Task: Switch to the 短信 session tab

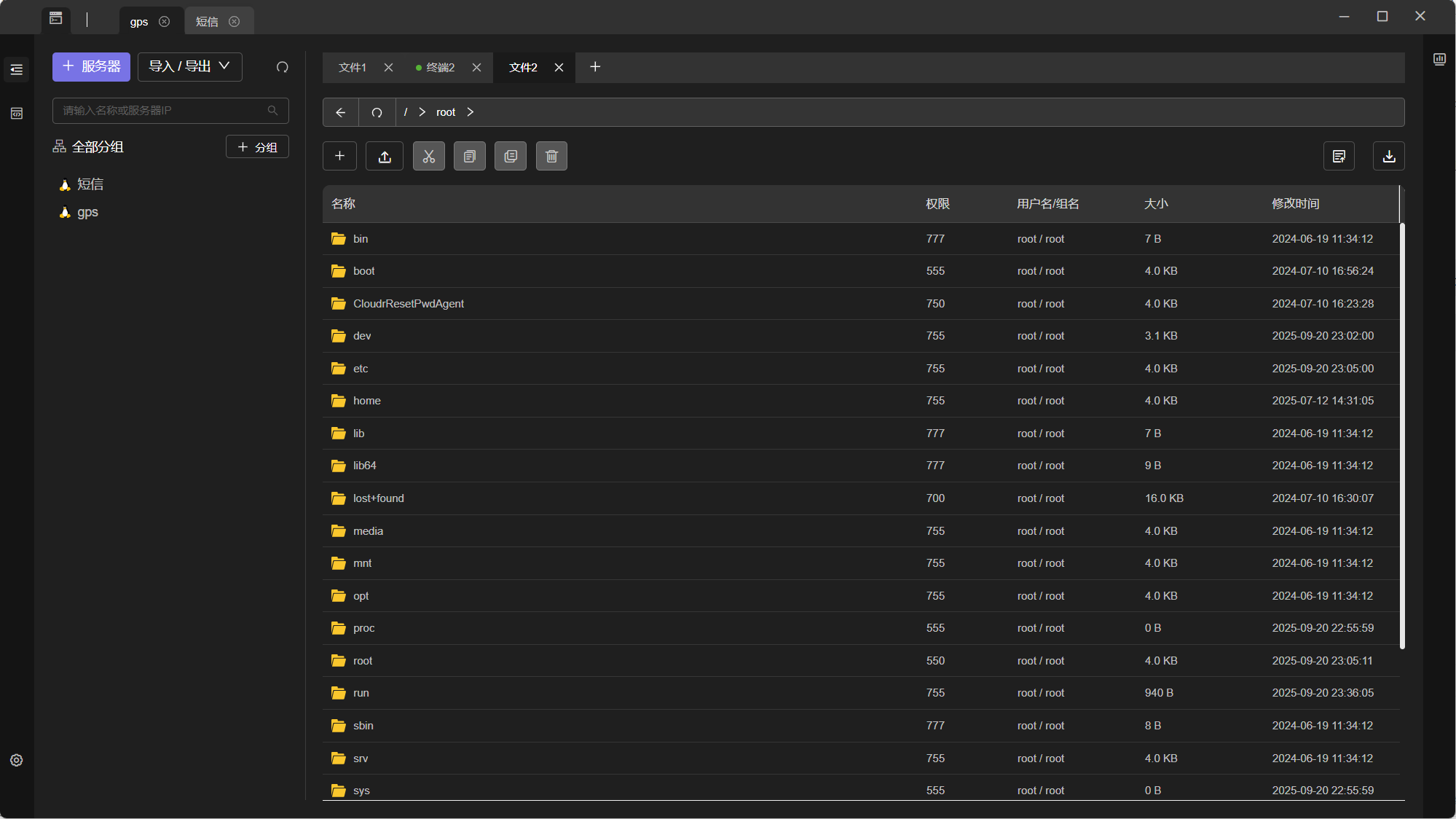Action: pyautogui.click(x=207, y=22)
